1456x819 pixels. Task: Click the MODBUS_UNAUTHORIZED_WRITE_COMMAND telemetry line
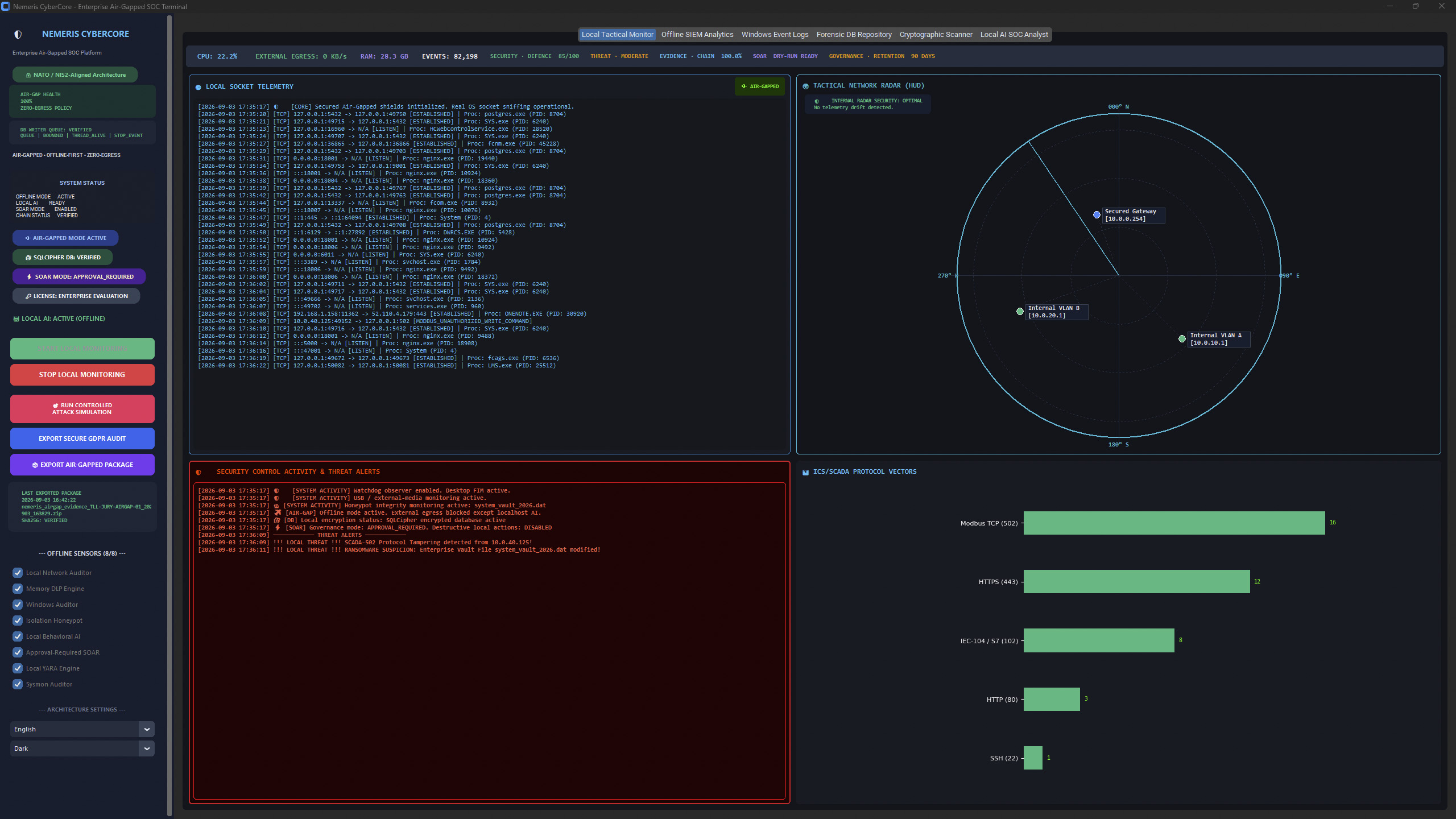pos(365,321)
